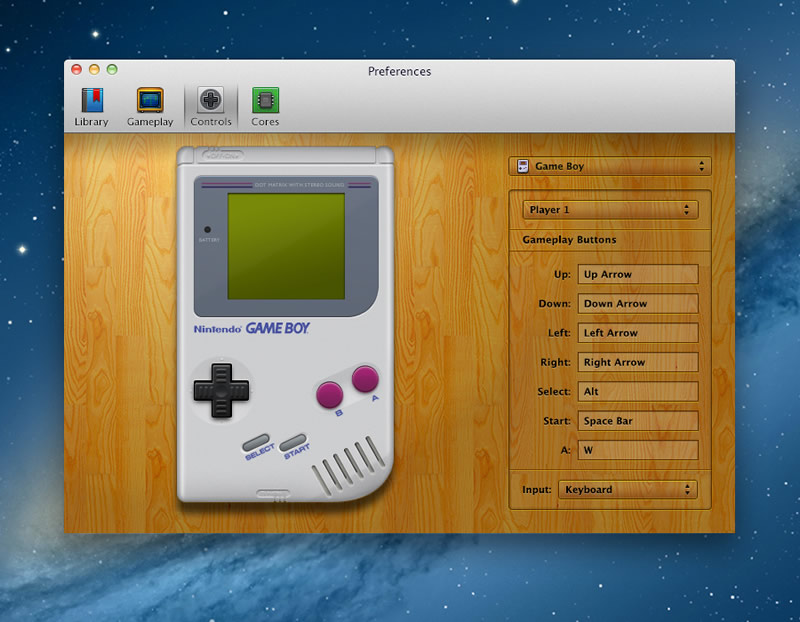This screenshot has width=800, height=622.
Task: Click the Gameplay Buttons heading
Action: (x=569, y=240)
